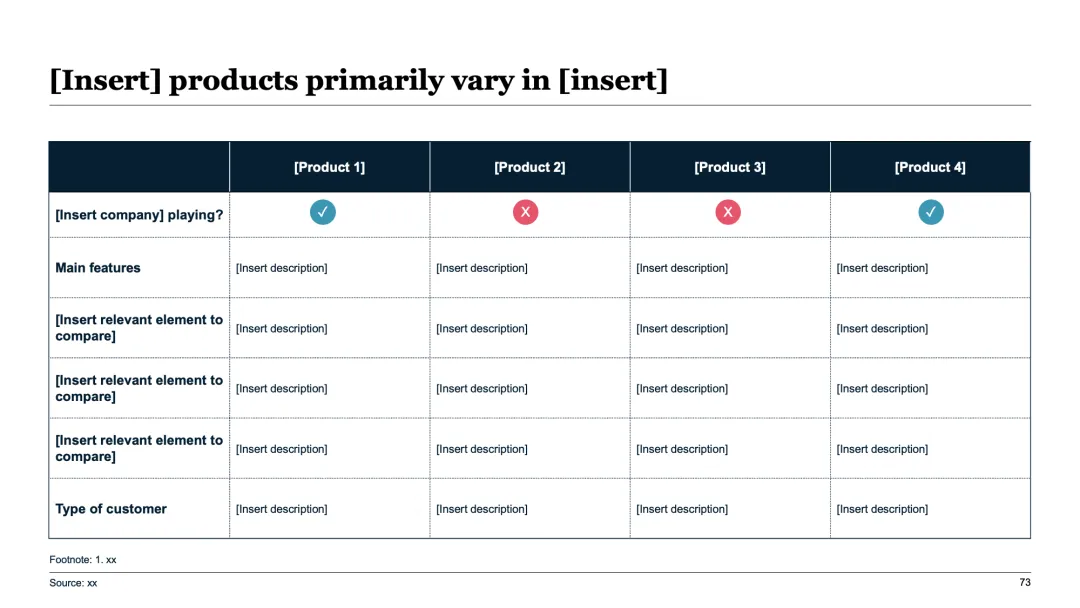Screen dimensions: 1080x608
Task: Click the 'Footnote: 1. xx' text
Action: click(83, 560)
